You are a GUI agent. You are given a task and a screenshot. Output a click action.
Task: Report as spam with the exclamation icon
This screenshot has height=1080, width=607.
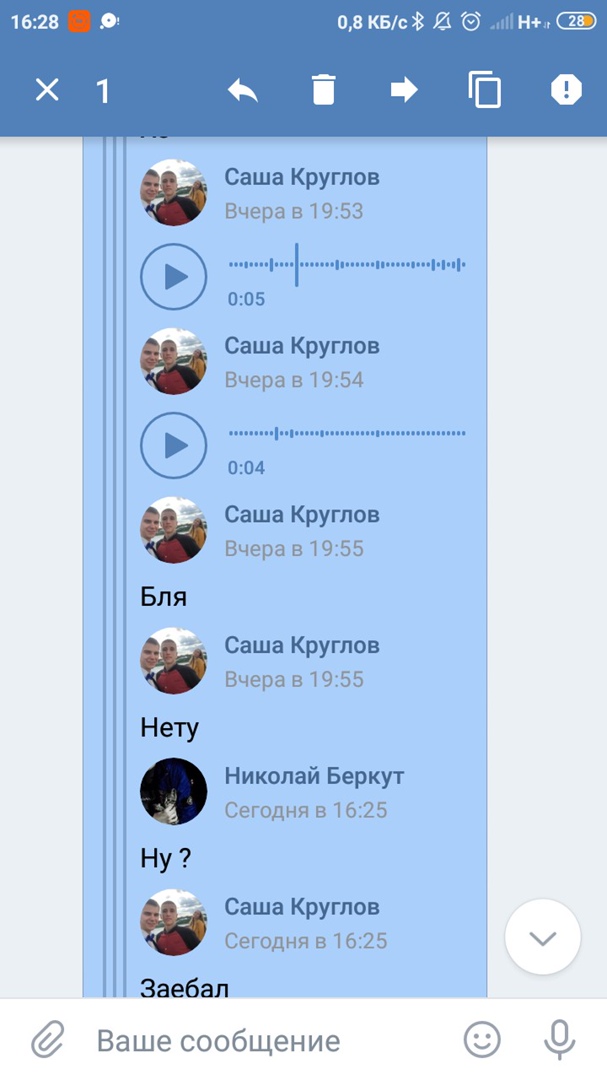click(566, 90)
